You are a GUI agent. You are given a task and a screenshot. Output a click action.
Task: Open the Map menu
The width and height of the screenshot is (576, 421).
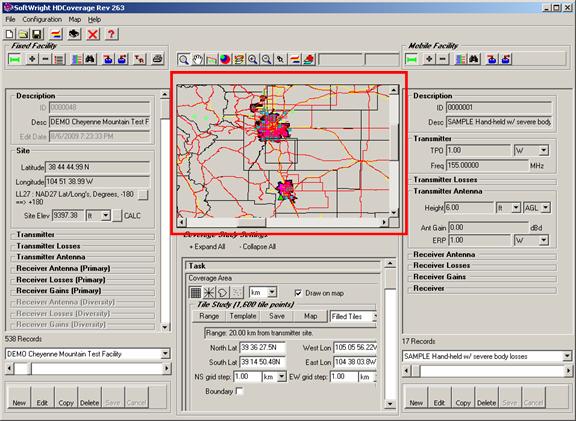(75, 19)
